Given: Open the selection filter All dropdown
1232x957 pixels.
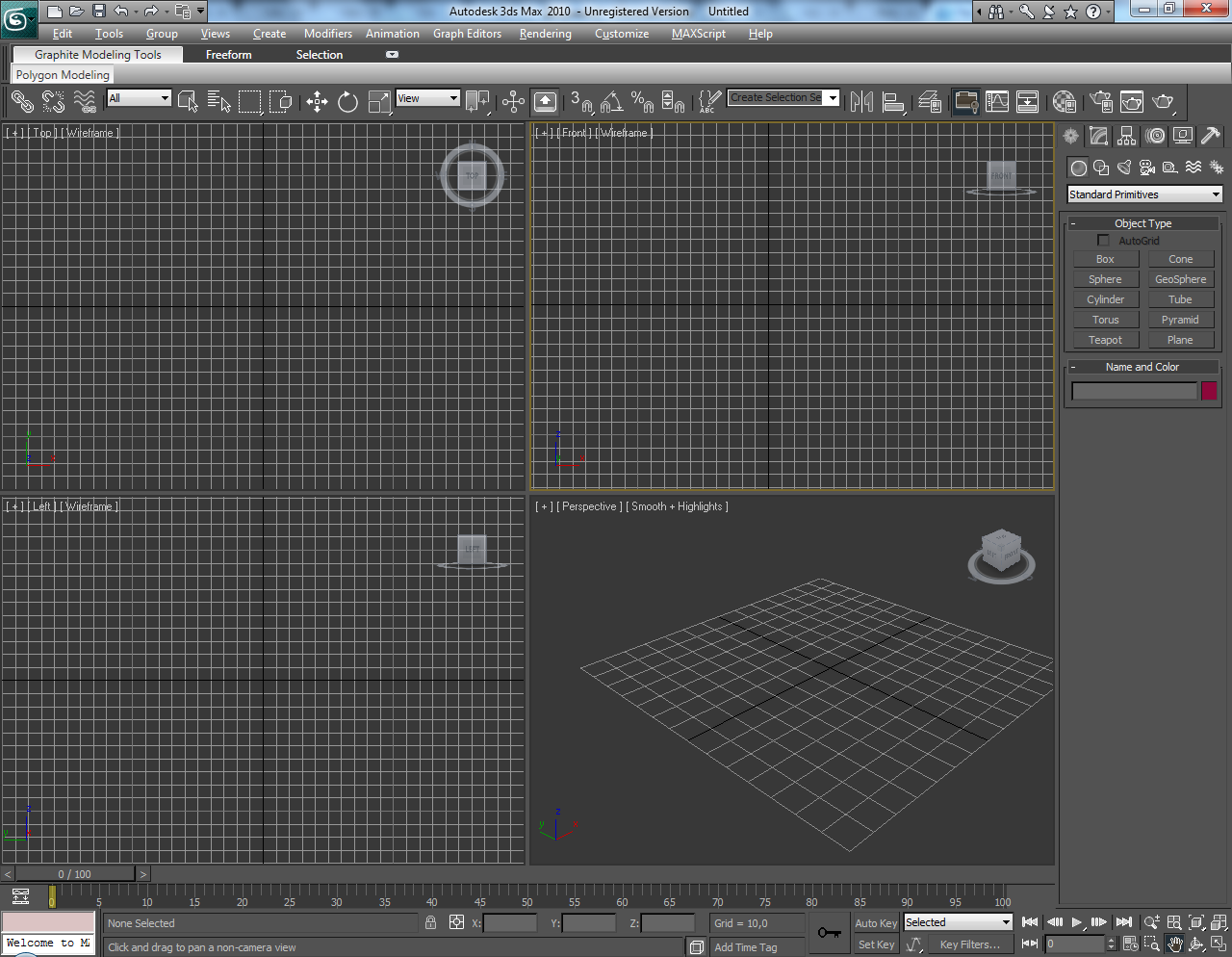Looking at the screenshot, I should tap(139, 98).
